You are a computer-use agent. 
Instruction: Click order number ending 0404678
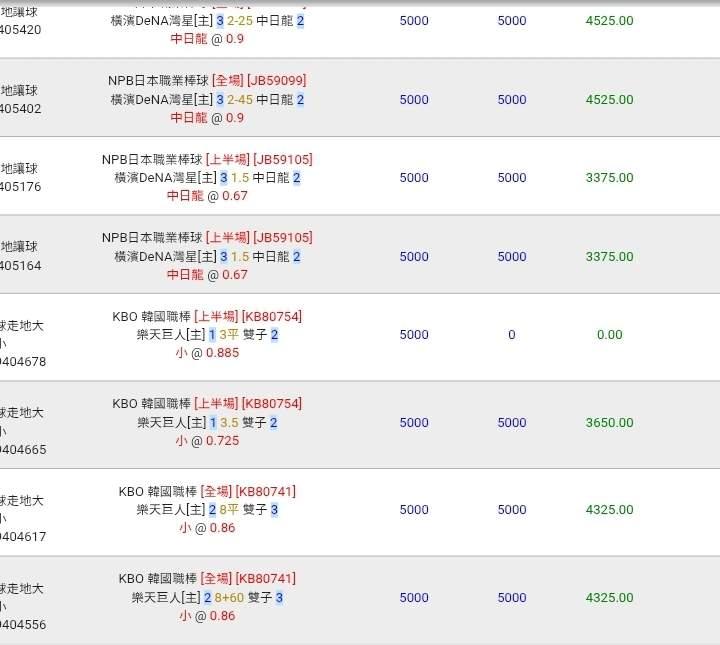[23, 361]
